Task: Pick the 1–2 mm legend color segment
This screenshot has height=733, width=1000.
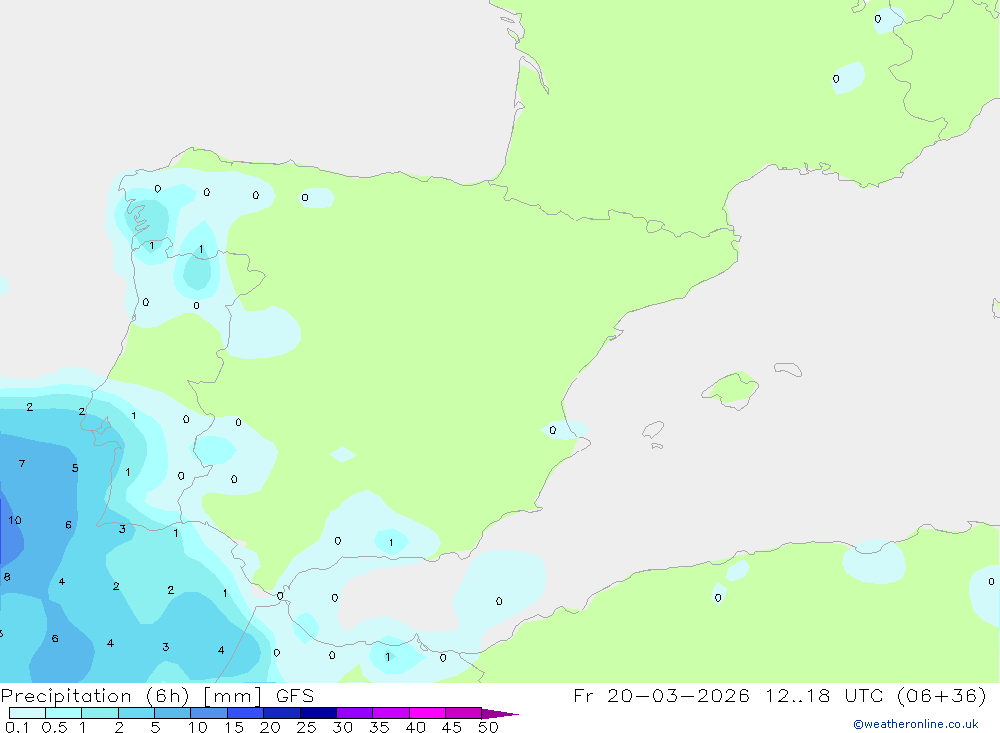Action: pyautogui.click(x=99, y=713)
